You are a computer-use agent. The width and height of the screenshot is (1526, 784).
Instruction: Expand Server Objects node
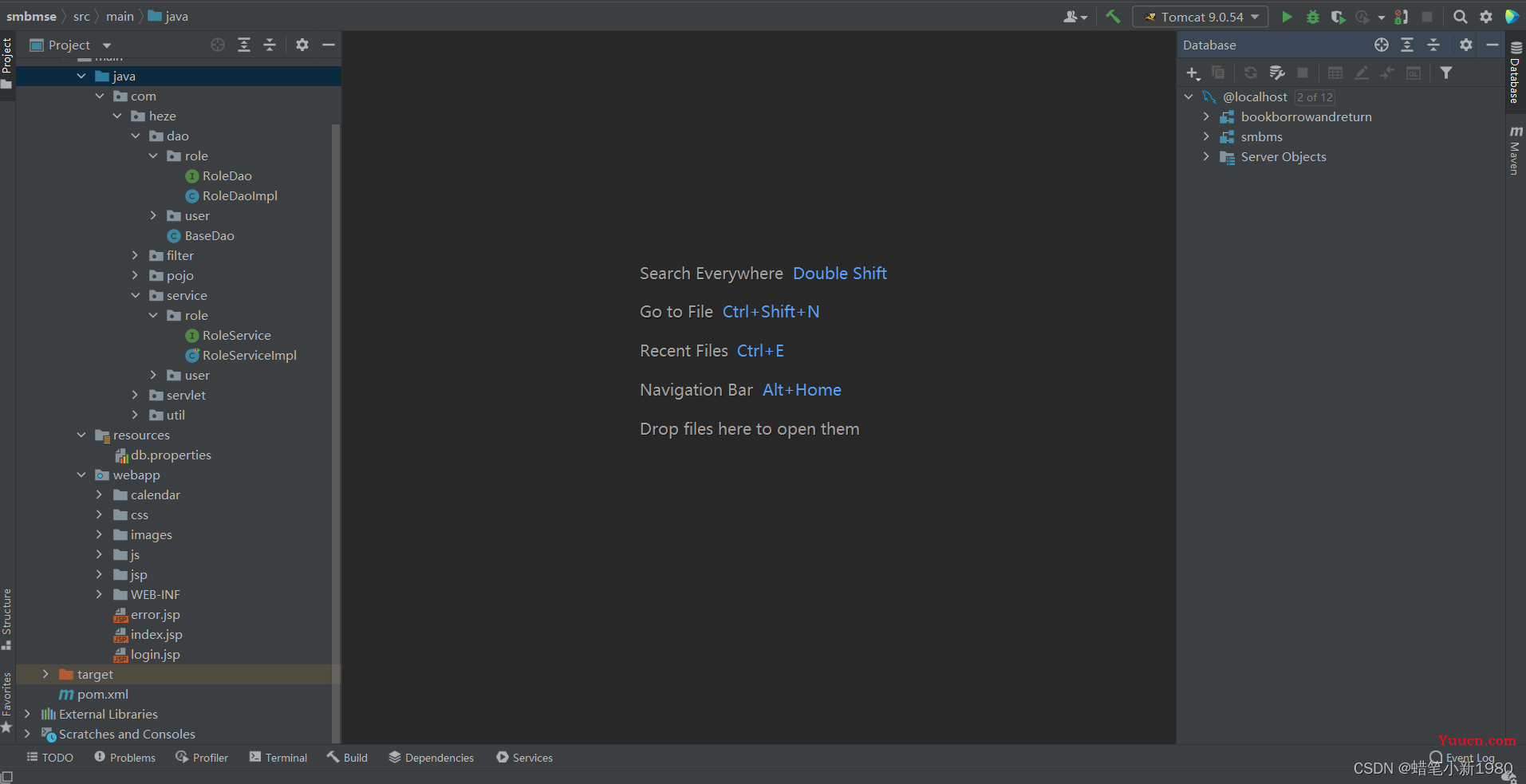[1206, 156]
